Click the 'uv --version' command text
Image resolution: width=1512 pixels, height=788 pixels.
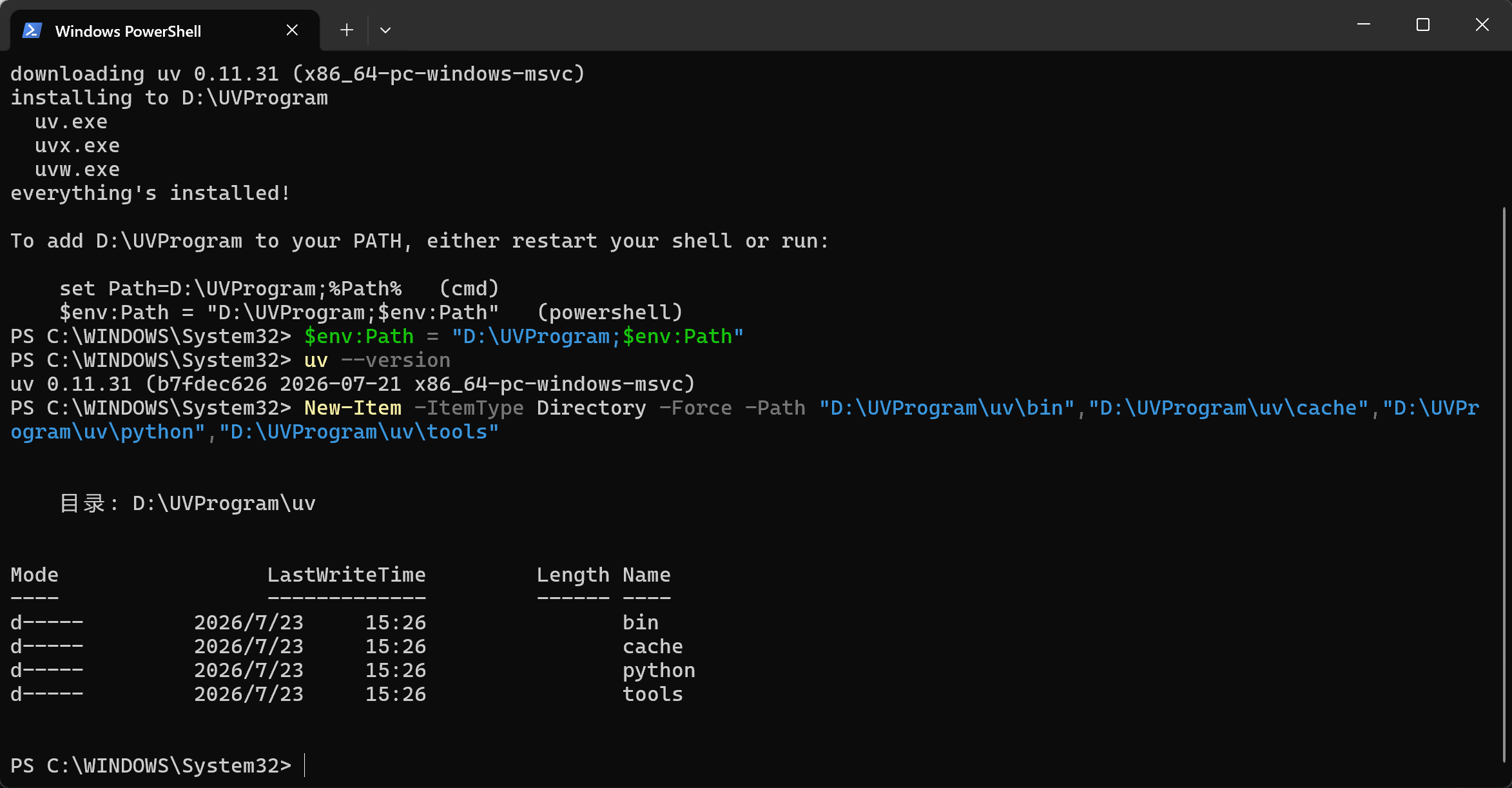pyautogui.click(x=377, y=360)
